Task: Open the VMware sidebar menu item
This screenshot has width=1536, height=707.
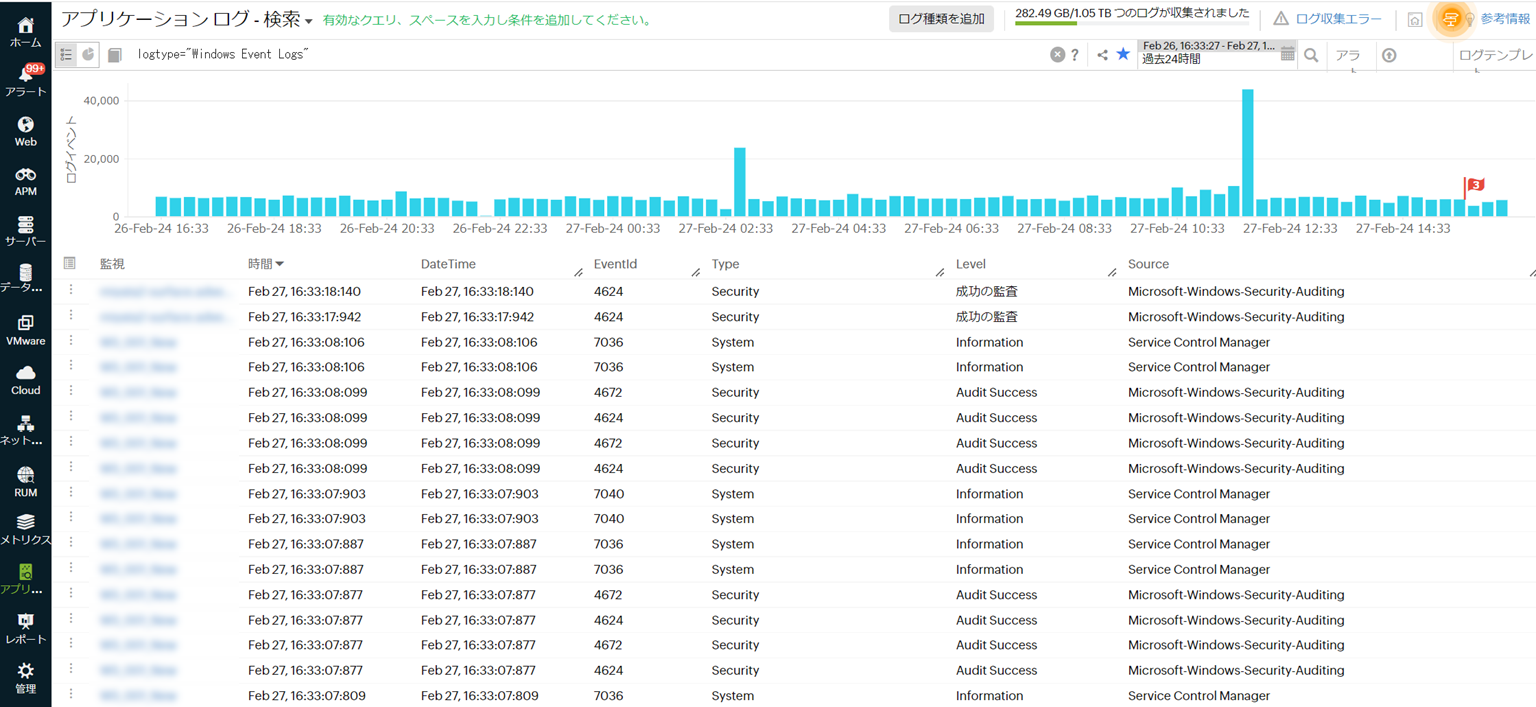Action: tap(26, 329)
